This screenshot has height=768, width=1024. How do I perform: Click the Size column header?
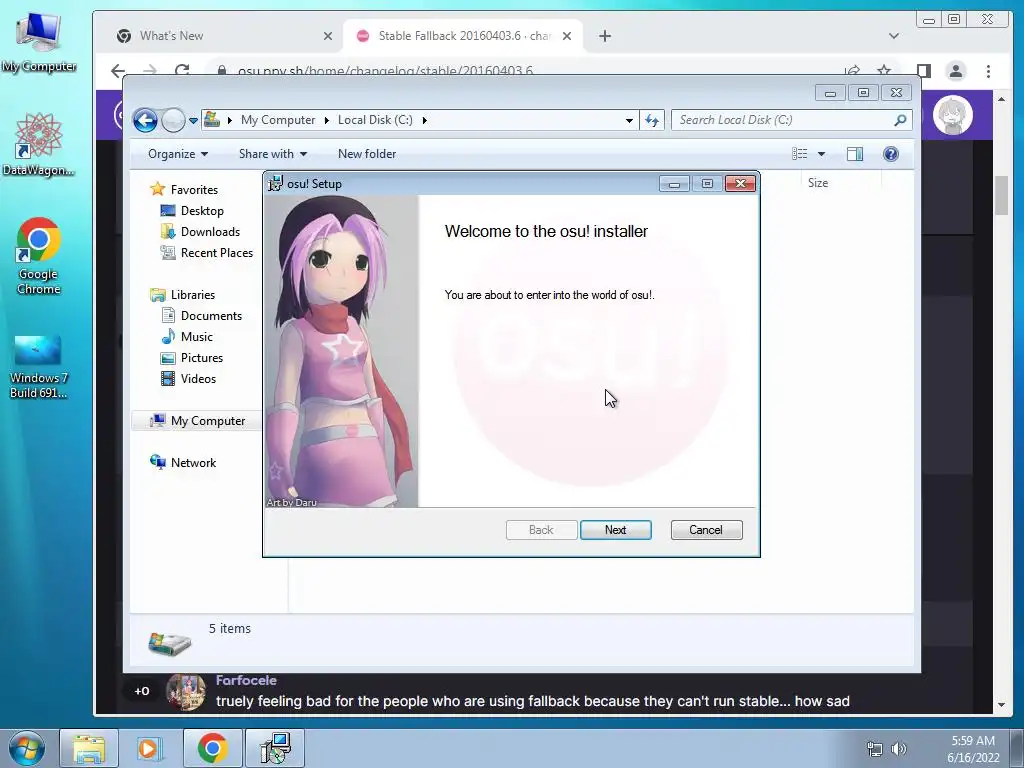(818, 183)
